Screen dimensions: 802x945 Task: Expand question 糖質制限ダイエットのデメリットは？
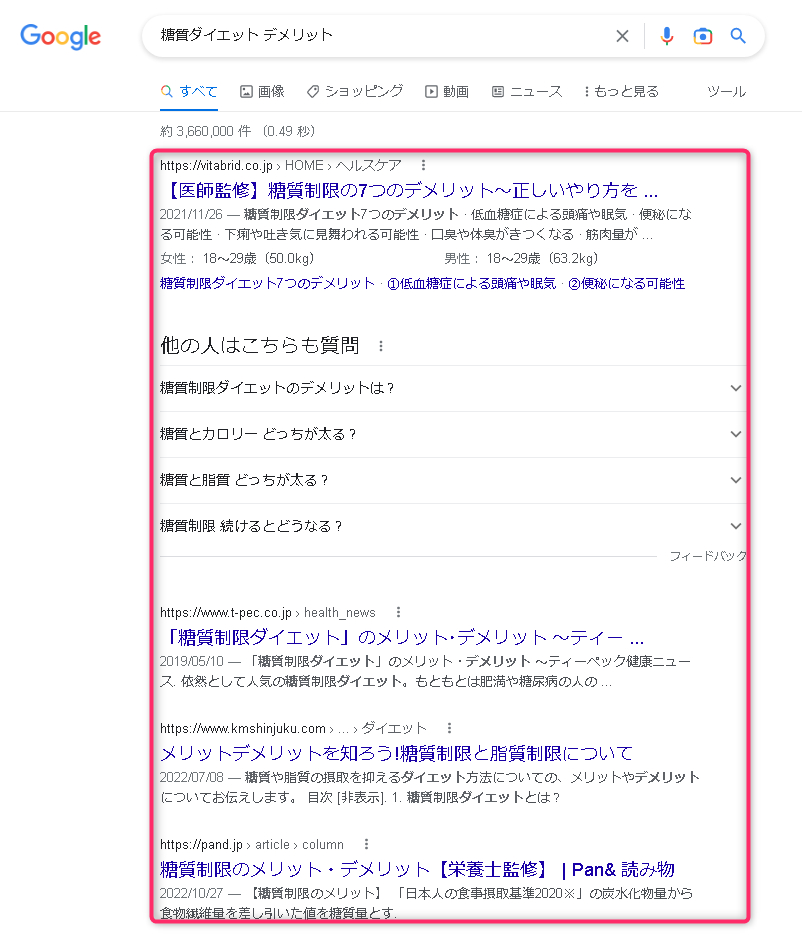453,388
